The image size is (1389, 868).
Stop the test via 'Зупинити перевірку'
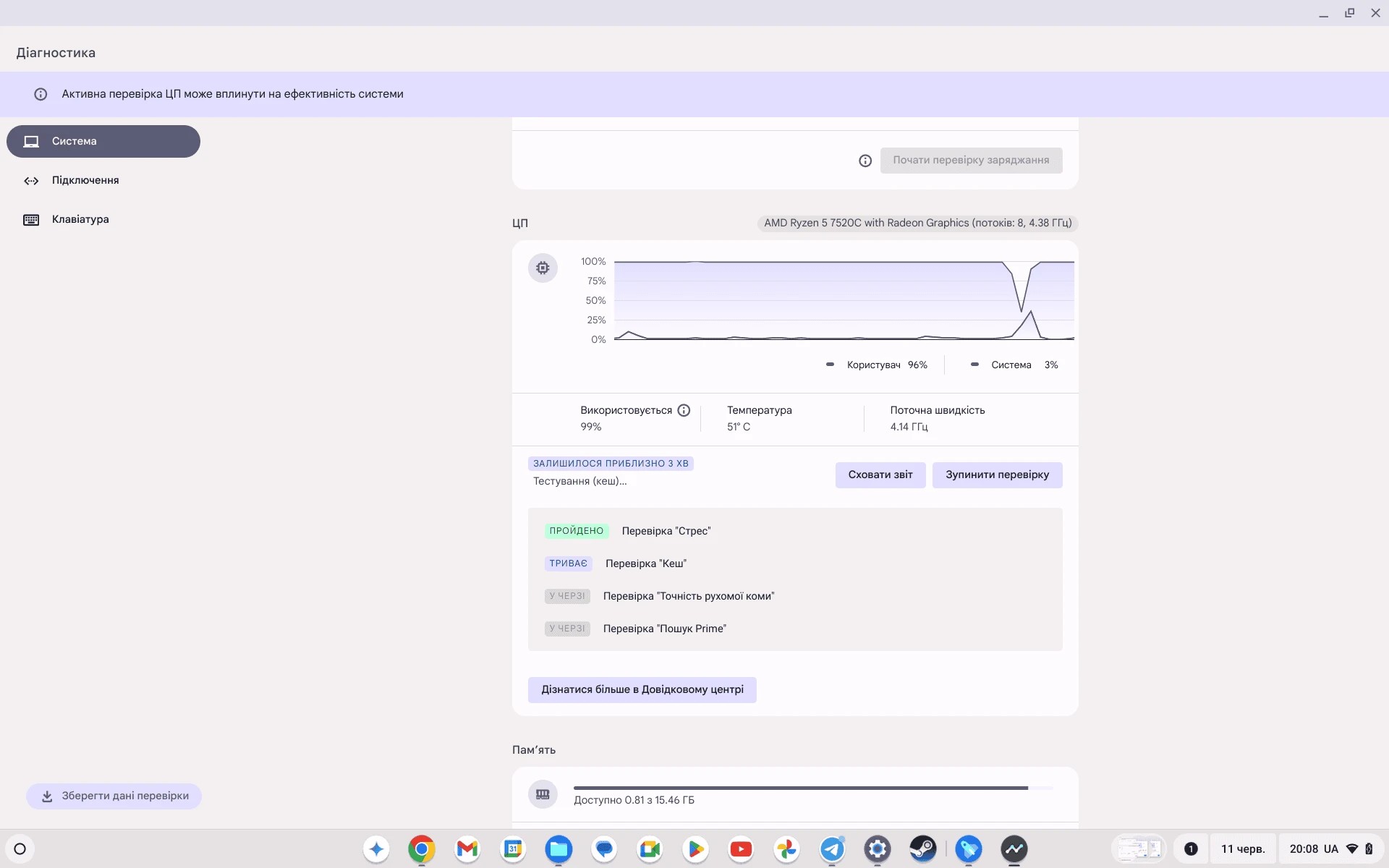[997, 475]
